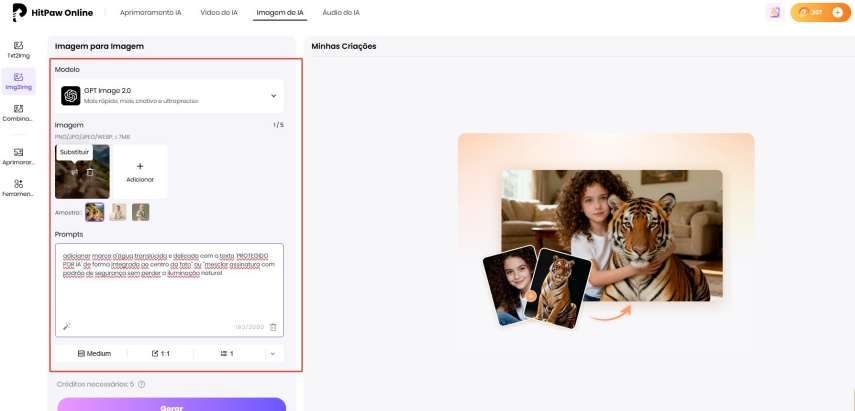Click the 193/2000 character counter
The width and height of the screenshot is (855, 411).
(250, 327)
